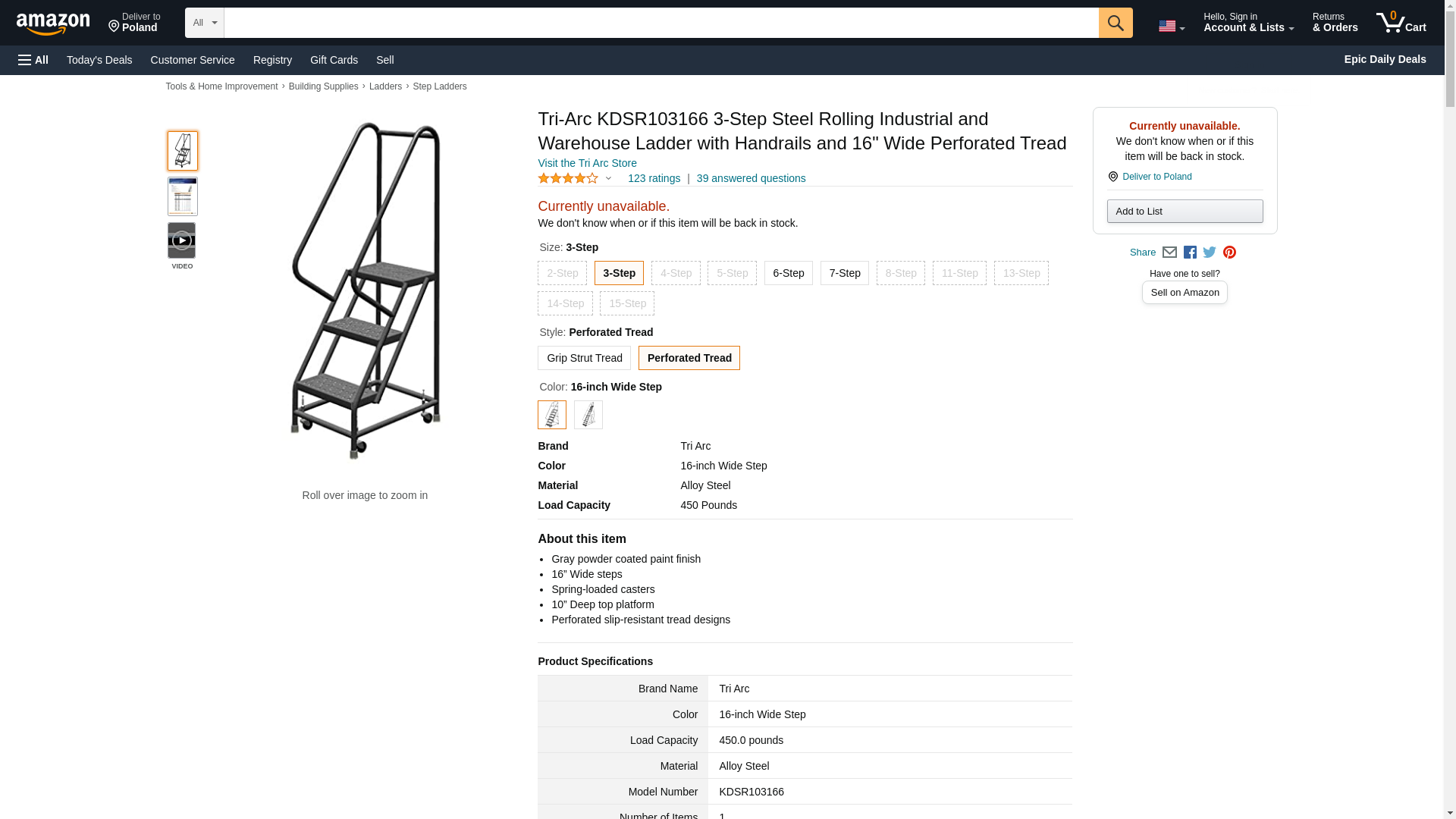Open the shopping cart icon

(1401, 23)
